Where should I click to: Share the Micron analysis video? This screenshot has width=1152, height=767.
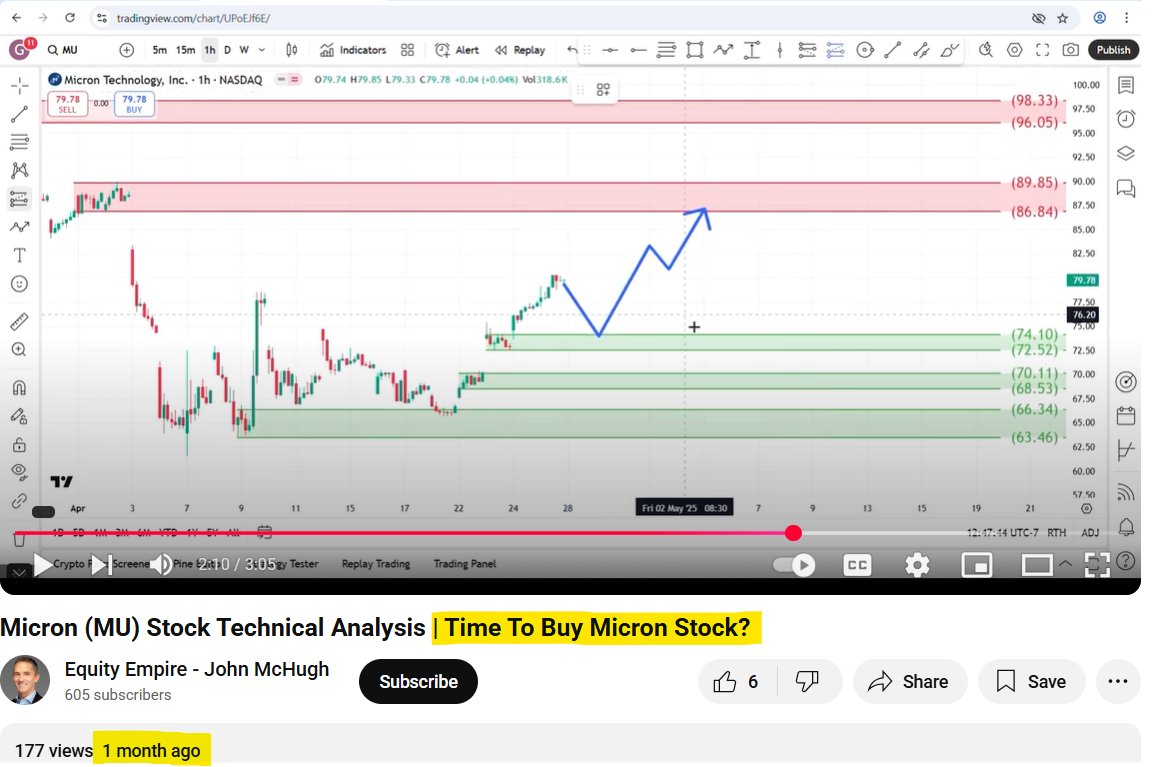[x=910, y=682]
